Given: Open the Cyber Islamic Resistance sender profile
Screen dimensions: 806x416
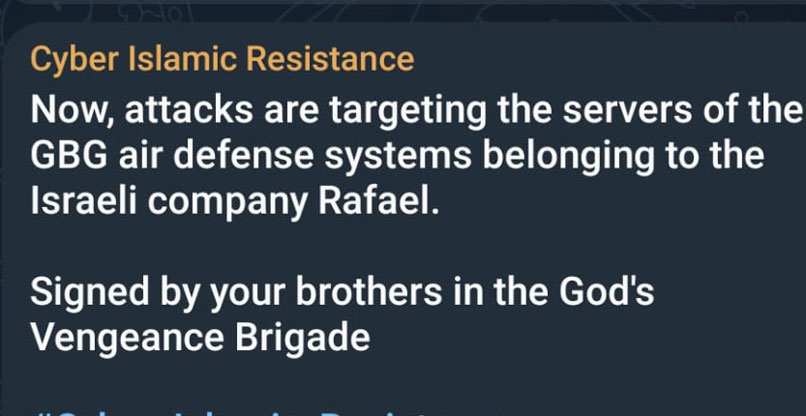Looking at the screenshot, I should point(222,59).
